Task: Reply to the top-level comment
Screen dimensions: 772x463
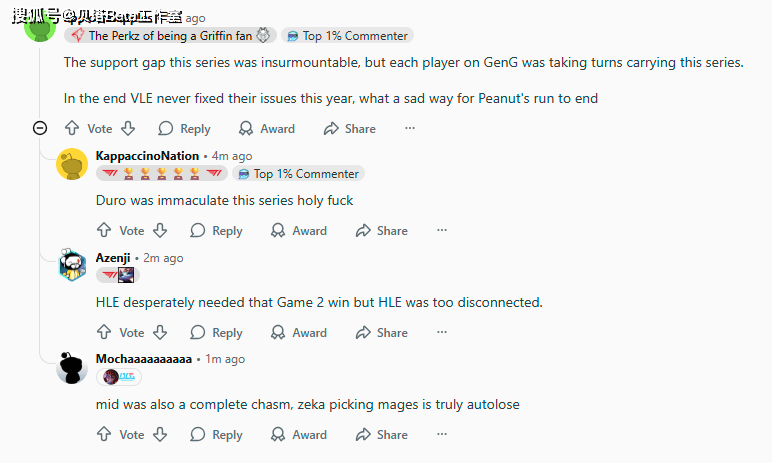Action: click(184, 128)
